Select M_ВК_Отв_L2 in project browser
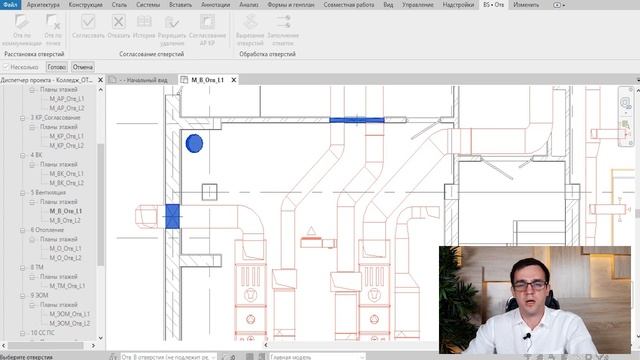The width and height of the screenshot is (640, 360). point(67,183)
